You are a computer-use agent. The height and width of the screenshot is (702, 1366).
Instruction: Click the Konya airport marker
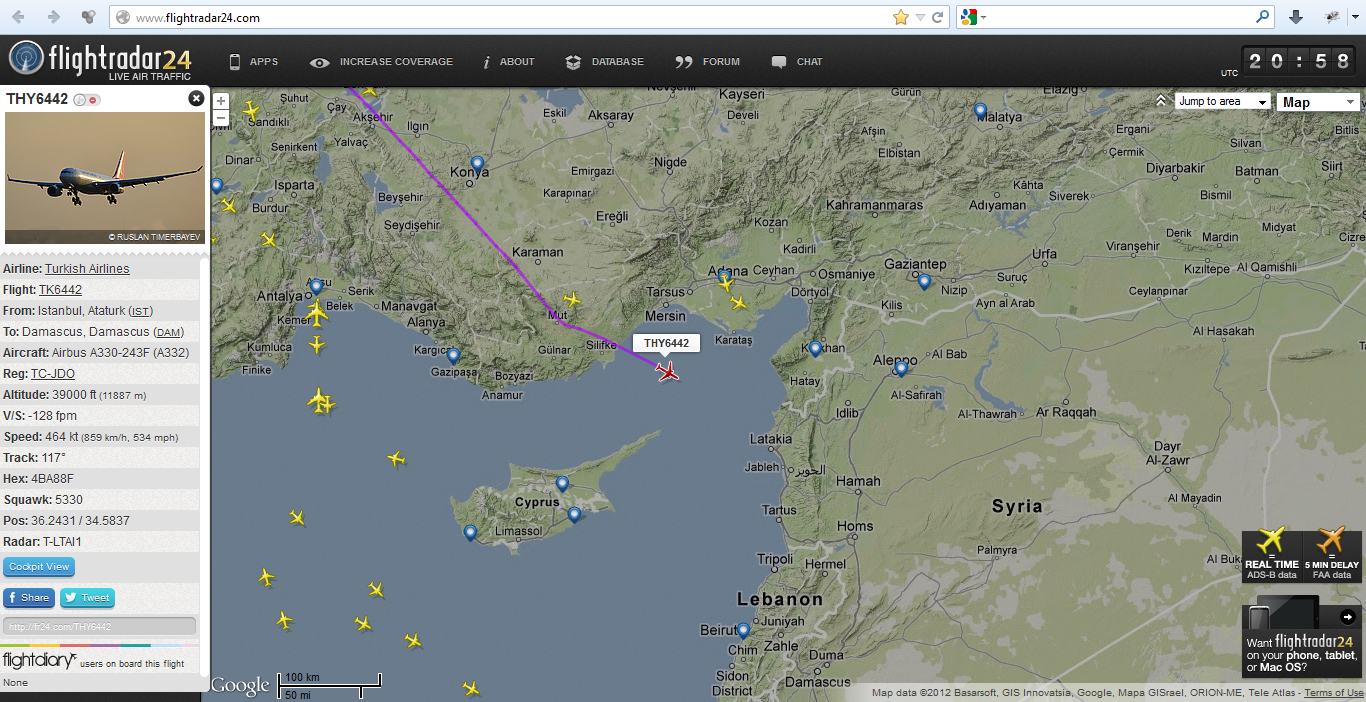tap(478, 164)
